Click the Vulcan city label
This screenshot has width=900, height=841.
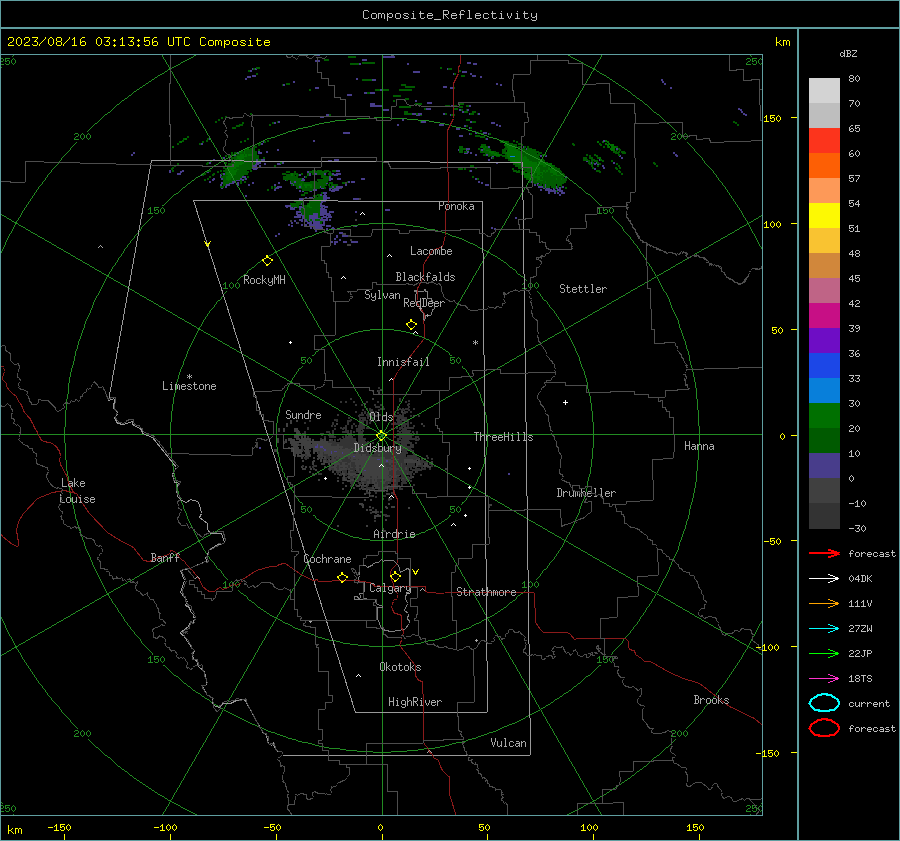point(508,743)
